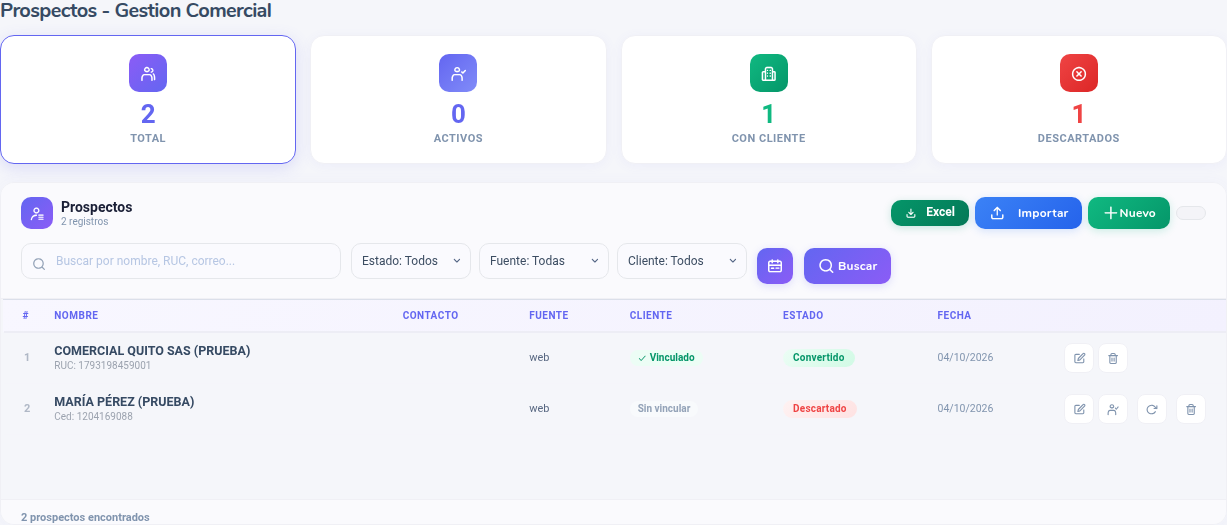Delete the MARÍA PÉREZ prospect
Image resolution: width=1227 pixels, height=525 pixels.
[1190, 409]
